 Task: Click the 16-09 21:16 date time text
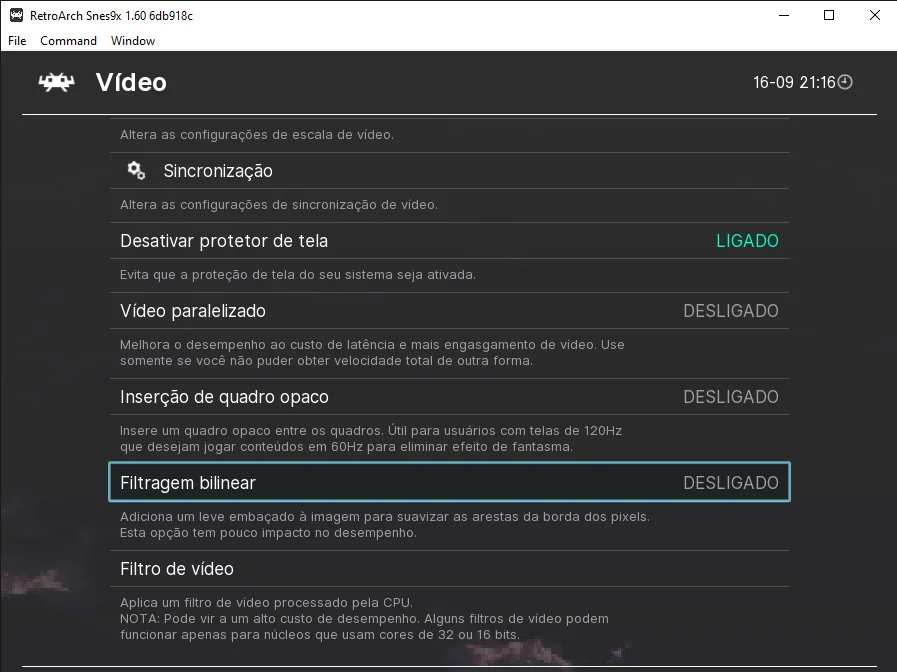(794, 82)
